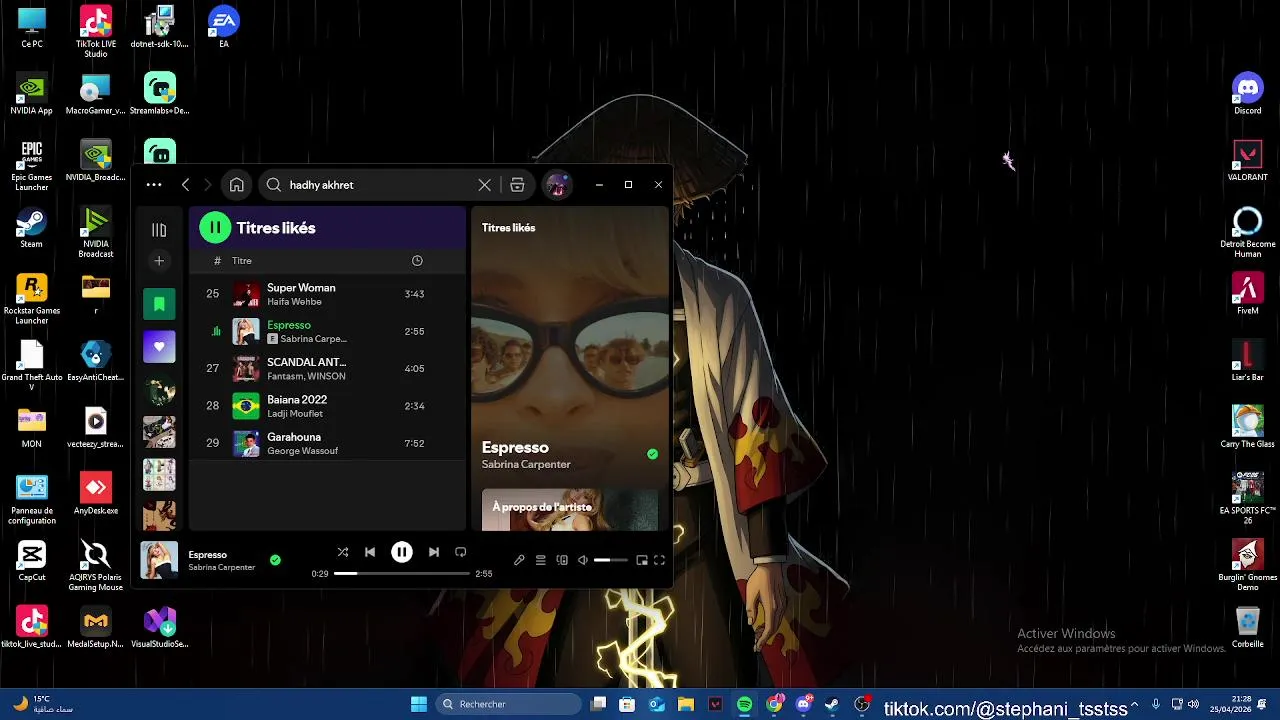Open Spotify Home page
Viewport: 1280px width, 720px height.
[x=236, y=185]
